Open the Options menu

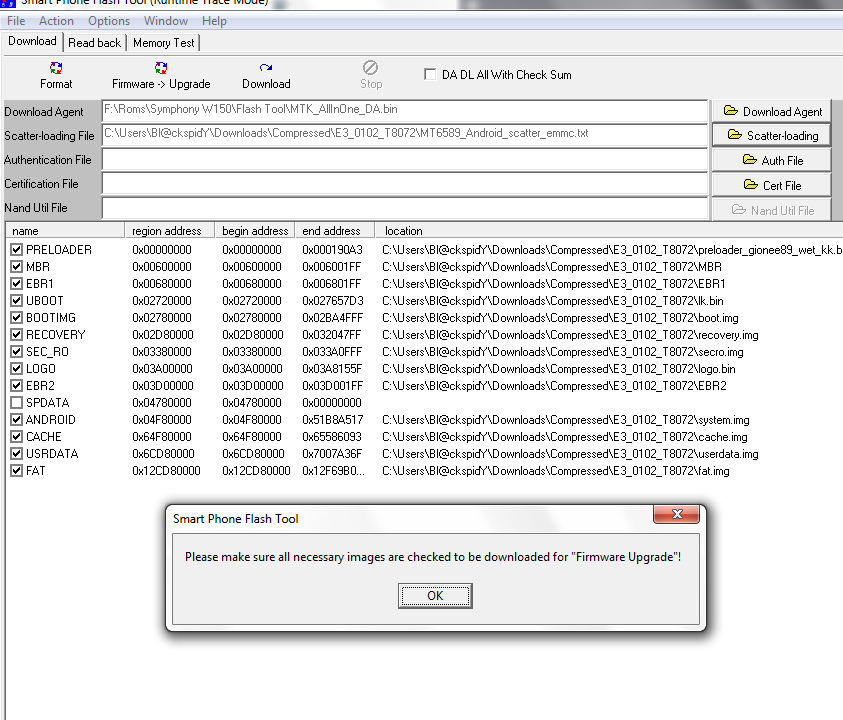click(x=109, y=21)
